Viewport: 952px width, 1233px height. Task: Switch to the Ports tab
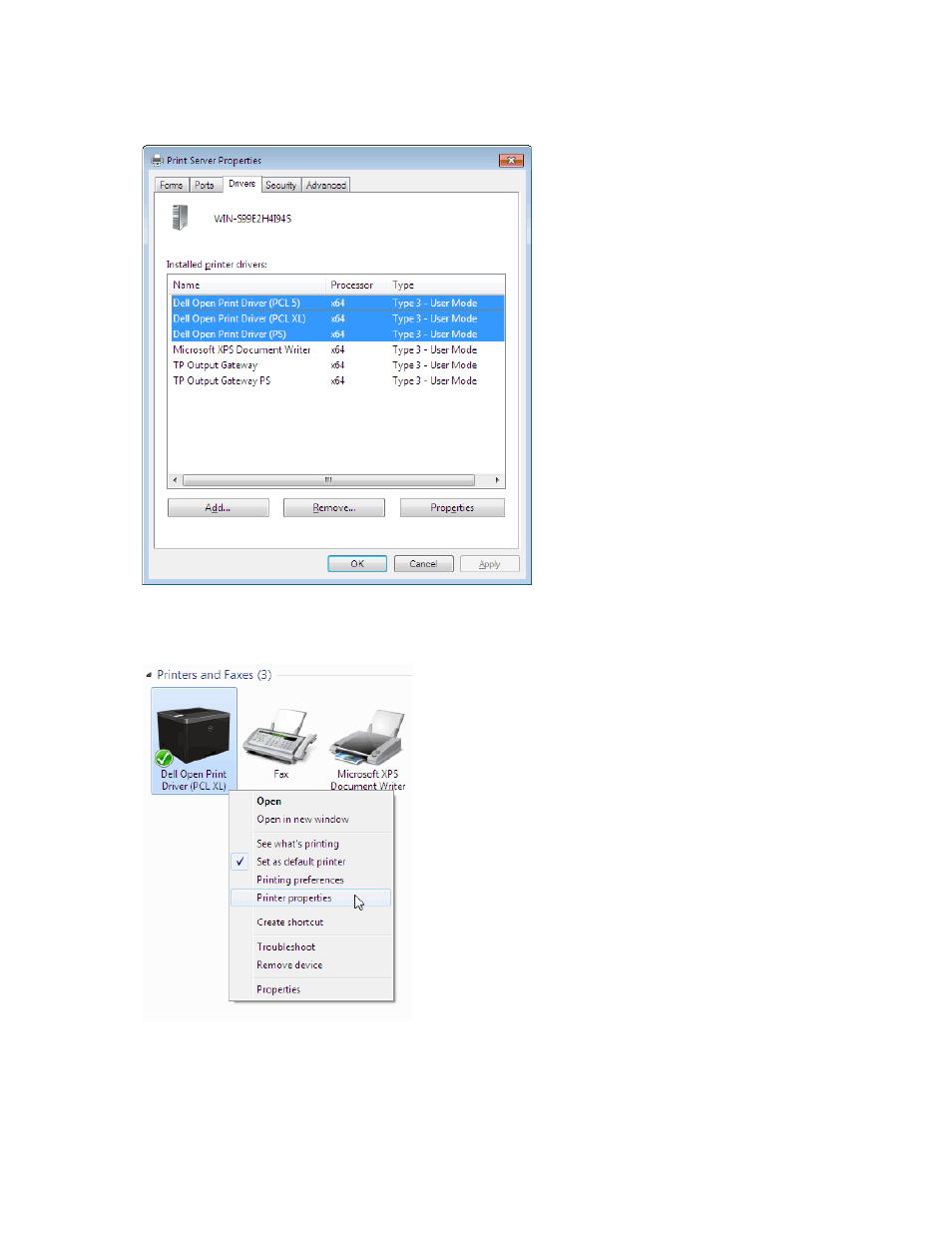(x=205, y=186)
